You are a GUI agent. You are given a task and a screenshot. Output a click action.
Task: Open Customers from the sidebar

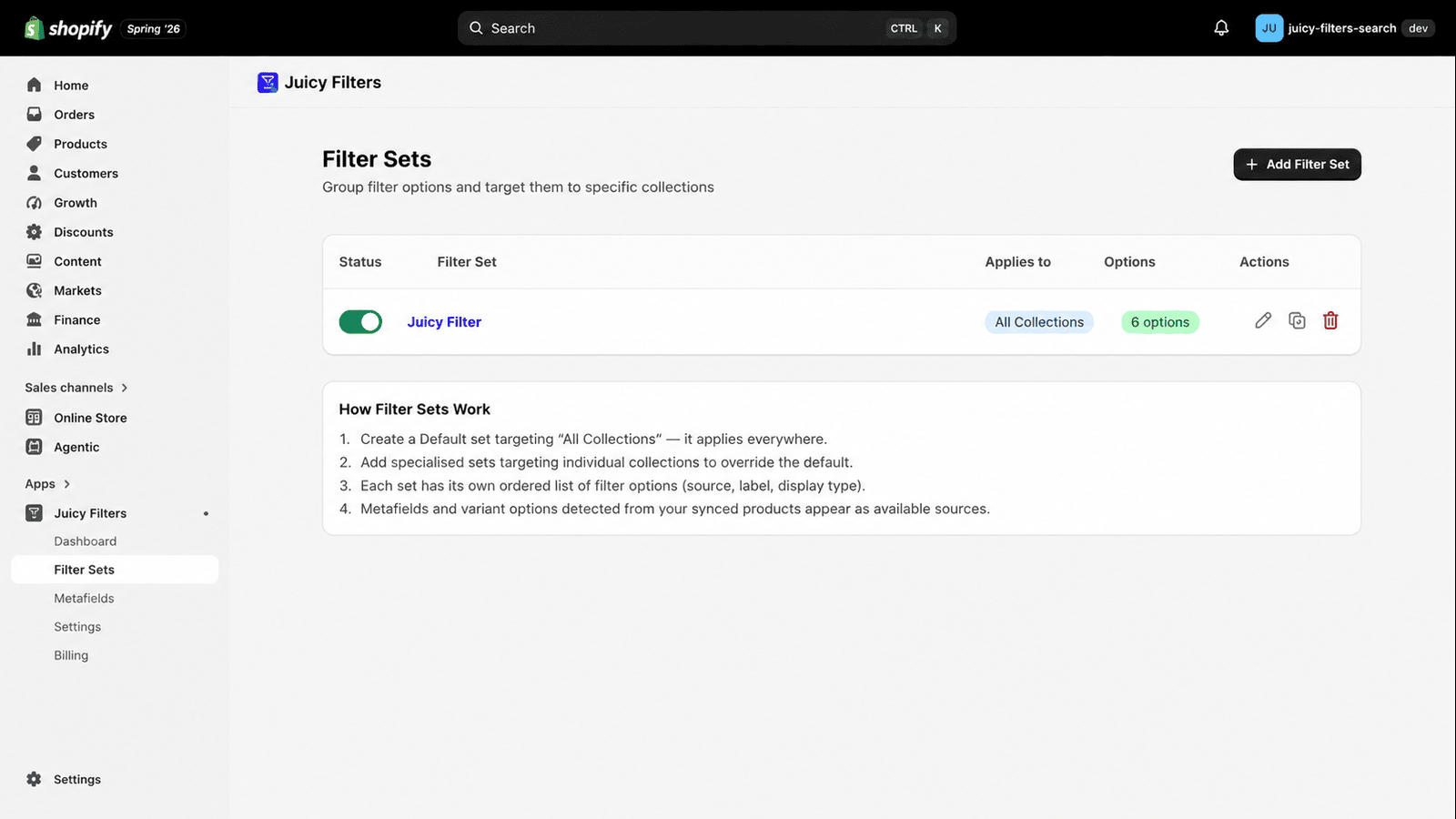coord(86,174)
